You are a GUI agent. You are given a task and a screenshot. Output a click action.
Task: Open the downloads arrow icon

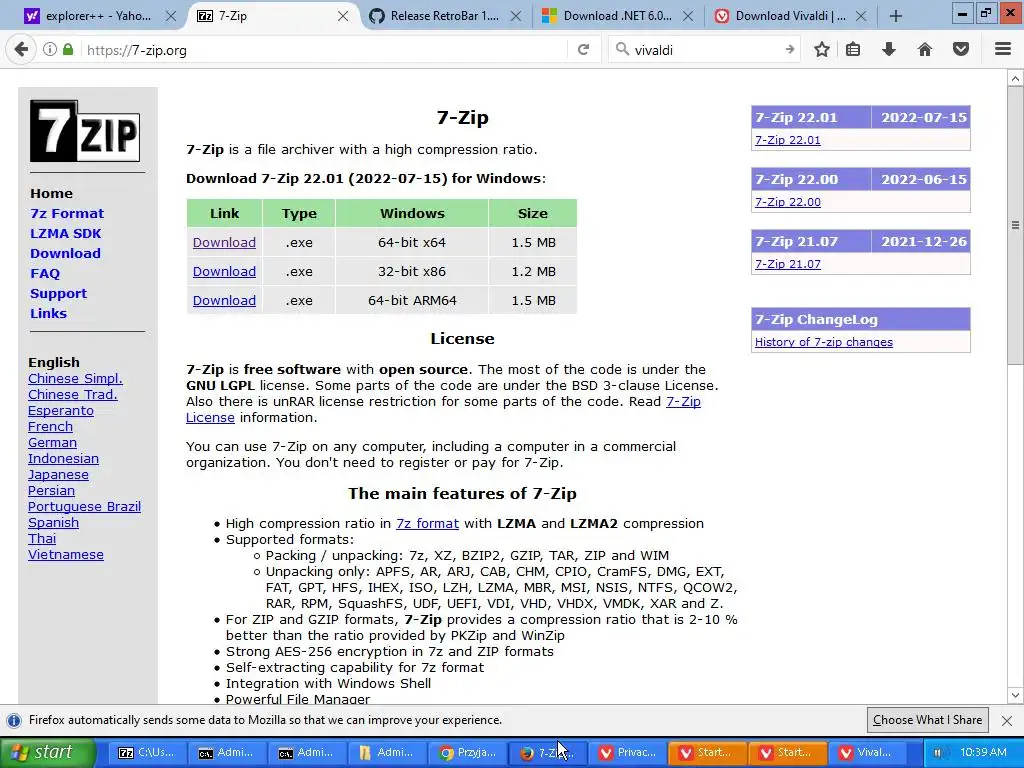click(x=889, y=49)
